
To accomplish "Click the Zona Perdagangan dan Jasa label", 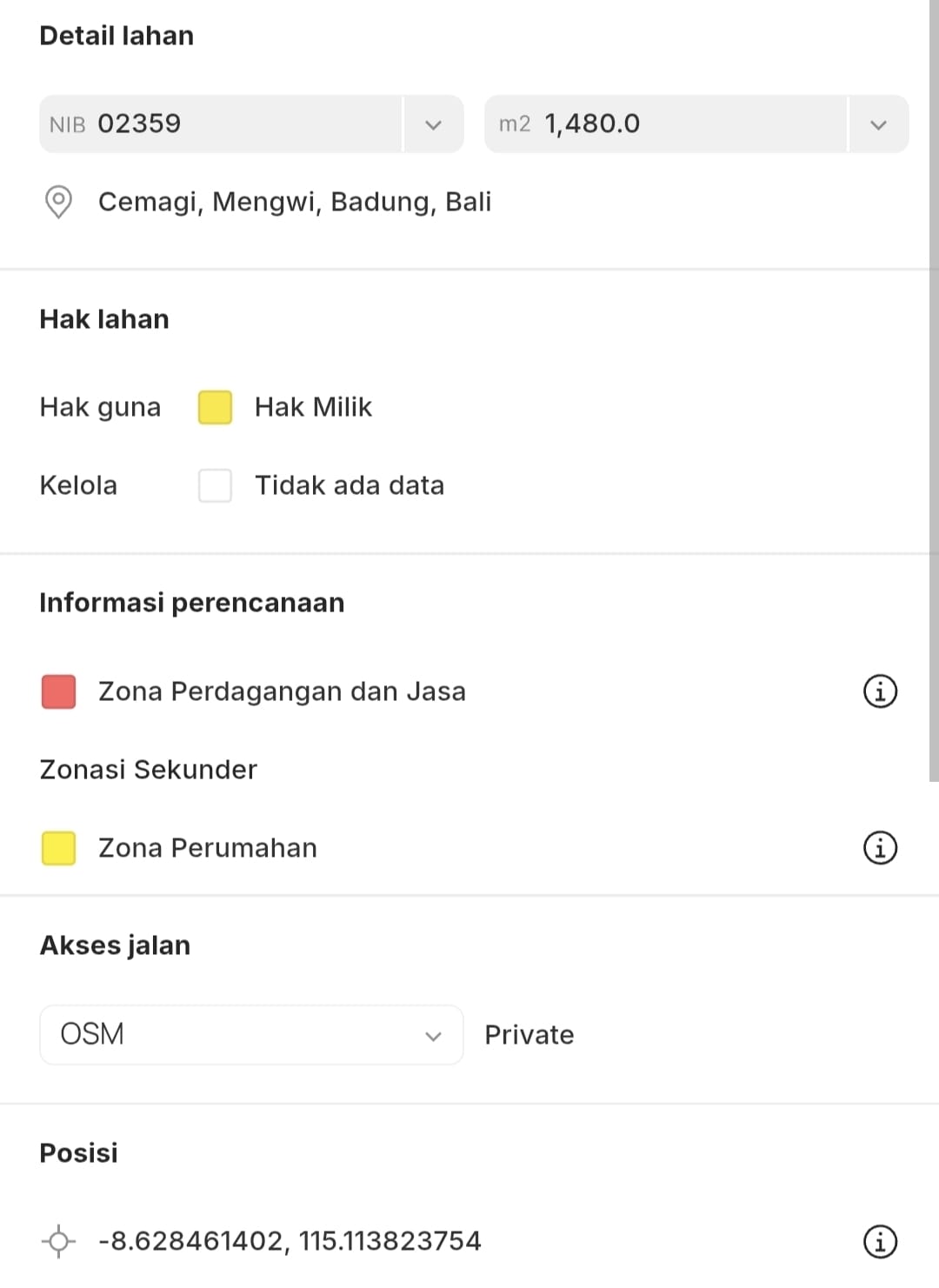I will tap(282, 691).
